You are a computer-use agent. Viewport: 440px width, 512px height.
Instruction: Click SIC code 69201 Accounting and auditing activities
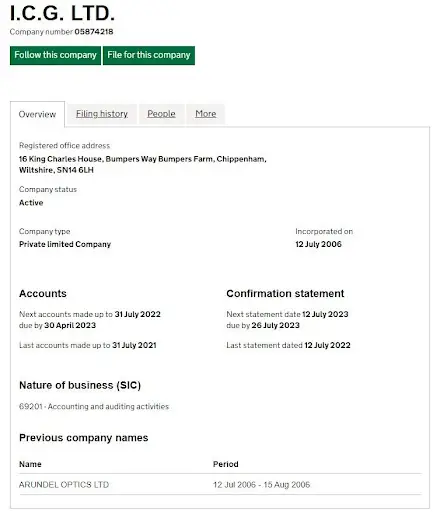[94, 407]
